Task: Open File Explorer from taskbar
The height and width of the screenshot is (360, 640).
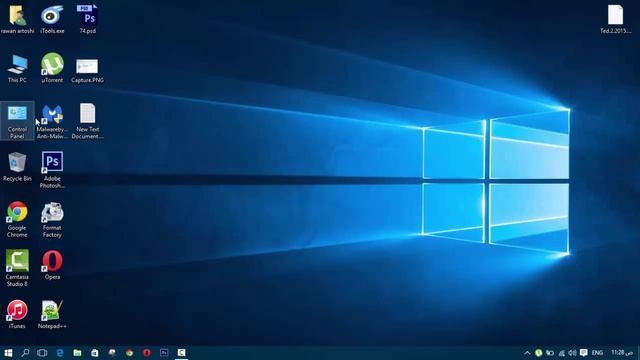Action: click(x=77, y=353)
